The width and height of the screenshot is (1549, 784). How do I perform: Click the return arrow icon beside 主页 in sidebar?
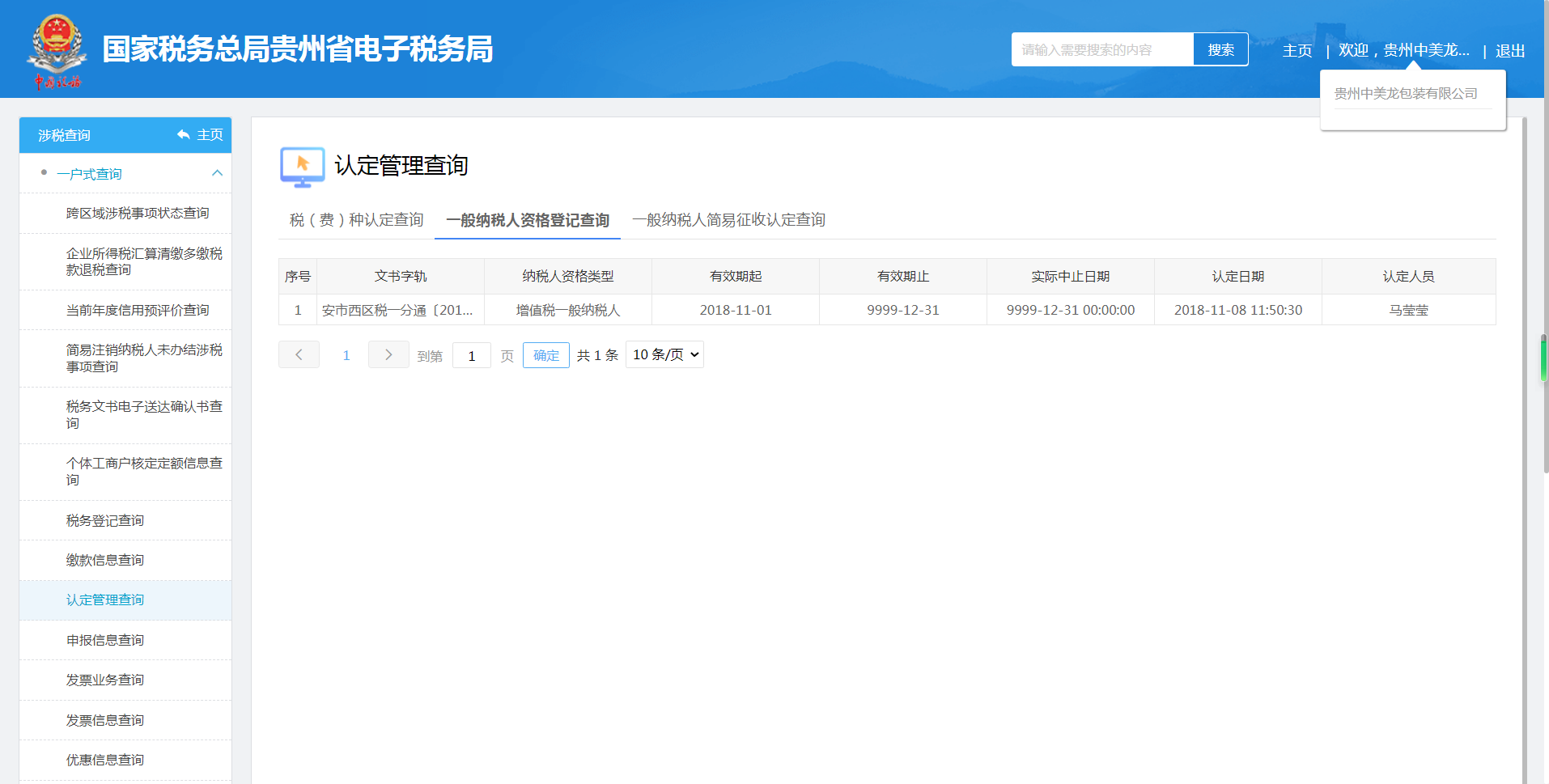tap(184, 135)
